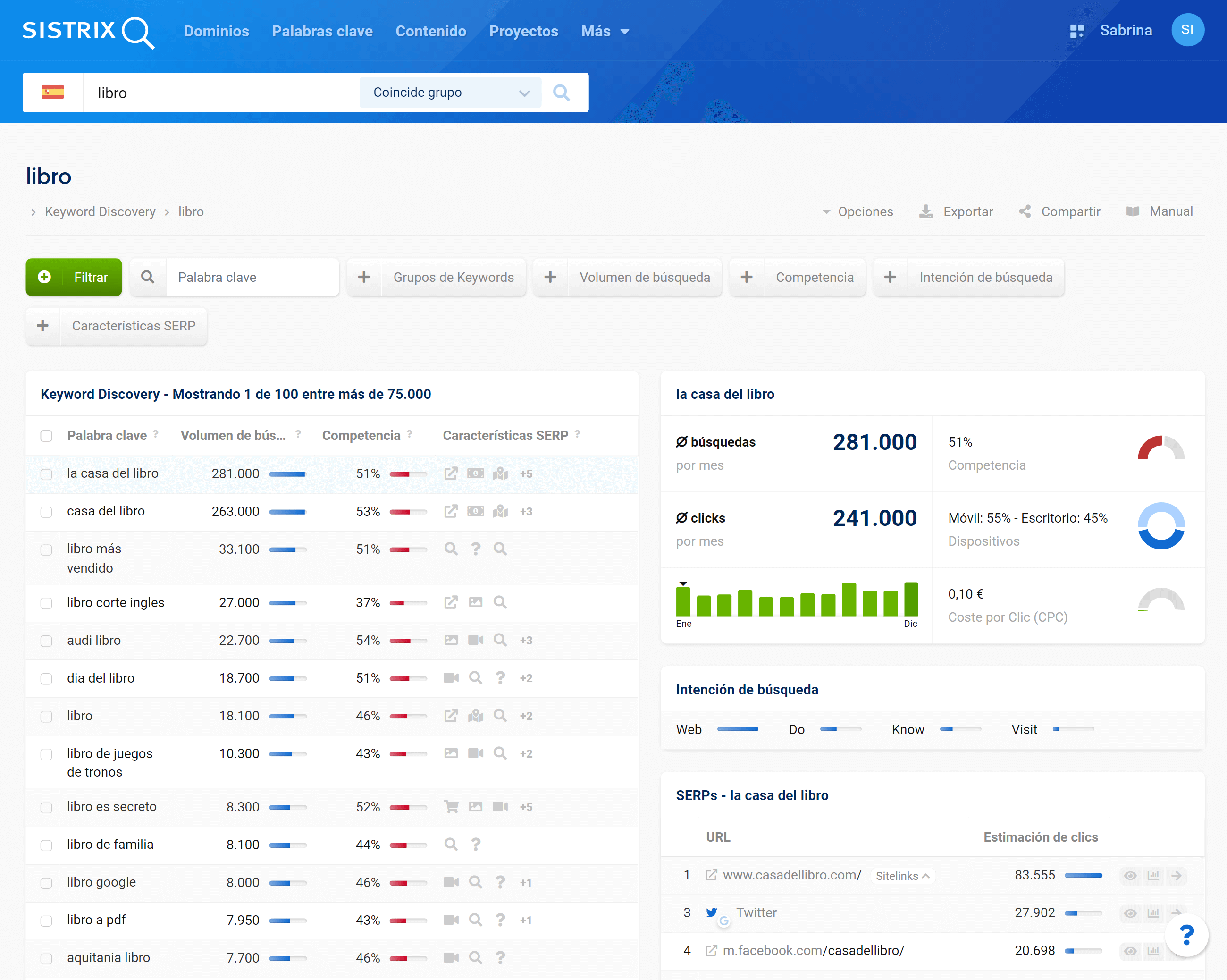
Task: Click the Spain flag country selector
Action: [53, 92]
